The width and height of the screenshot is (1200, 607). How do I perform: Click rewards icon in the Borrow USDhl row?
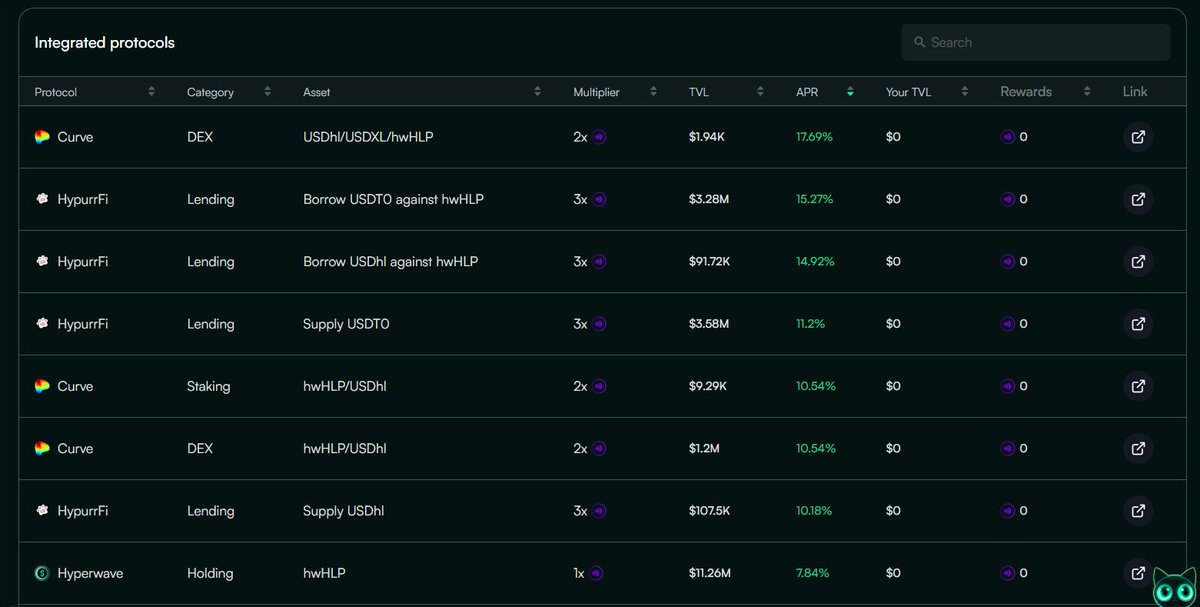pos(1008,261)
